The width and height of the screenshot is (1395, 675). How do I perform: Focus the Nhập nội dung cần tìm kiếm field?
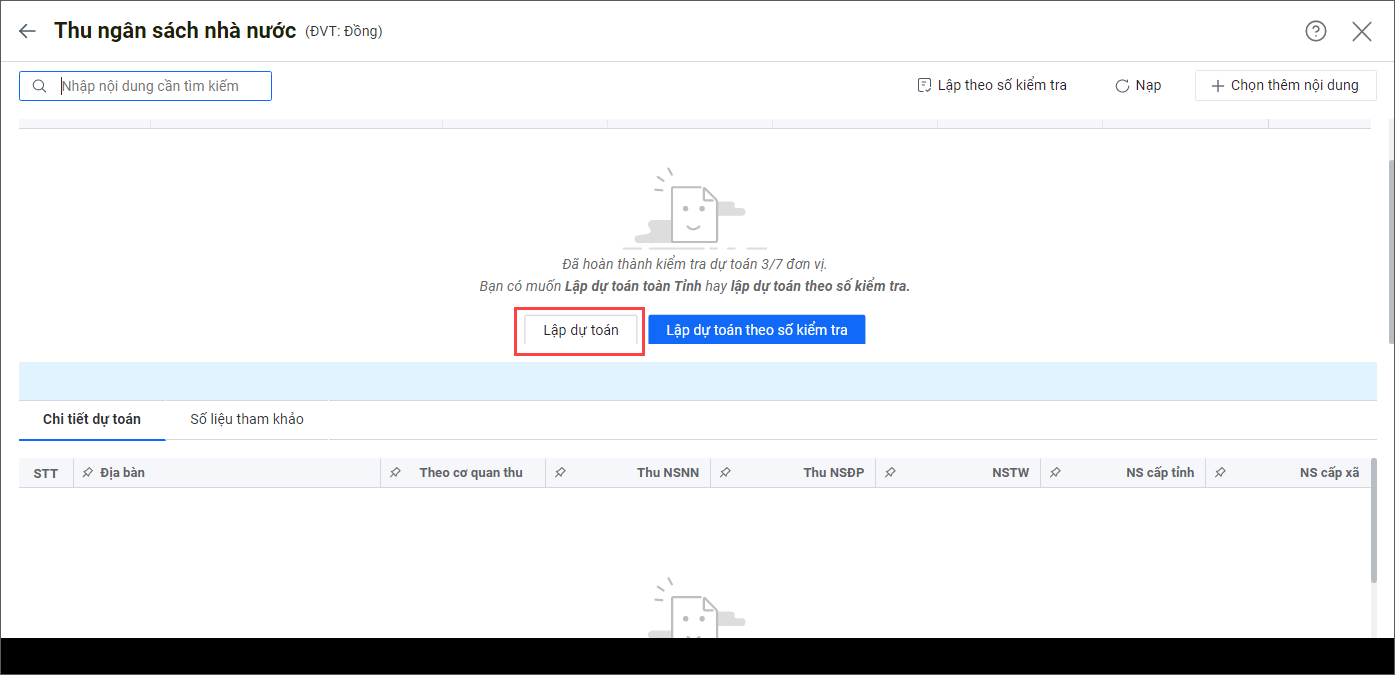(160, 86)
